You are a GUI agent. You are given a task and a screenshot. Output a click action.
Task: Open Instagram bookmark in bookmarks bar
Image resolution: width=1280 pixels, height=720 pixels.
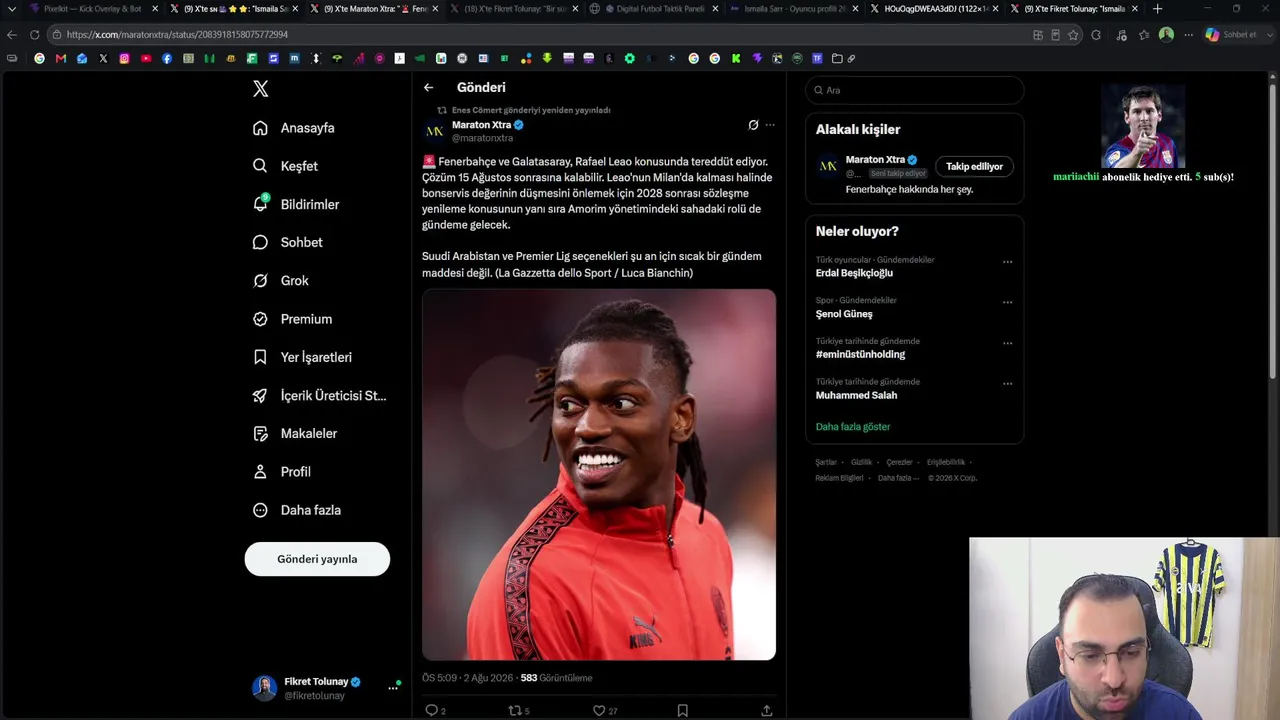tap(124, 58)
